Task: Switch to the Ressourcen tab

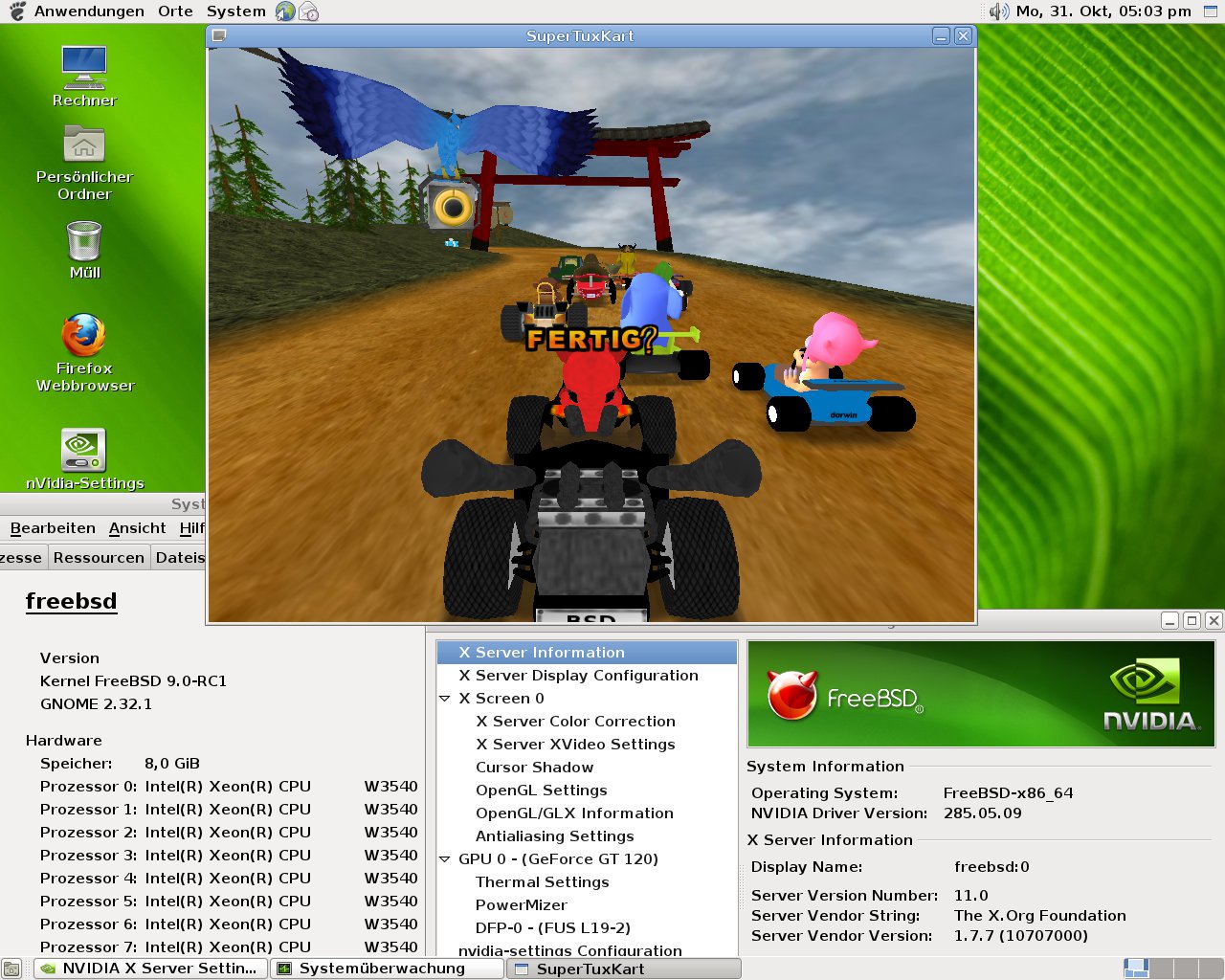Action: [99, 558]
